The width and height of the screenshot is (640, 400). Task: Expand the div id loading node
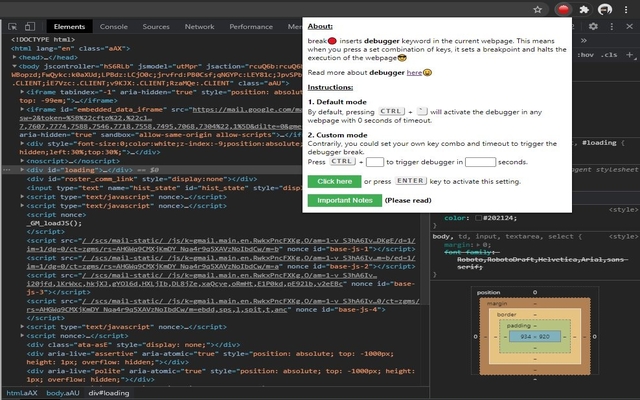click(x=22, y=169)
